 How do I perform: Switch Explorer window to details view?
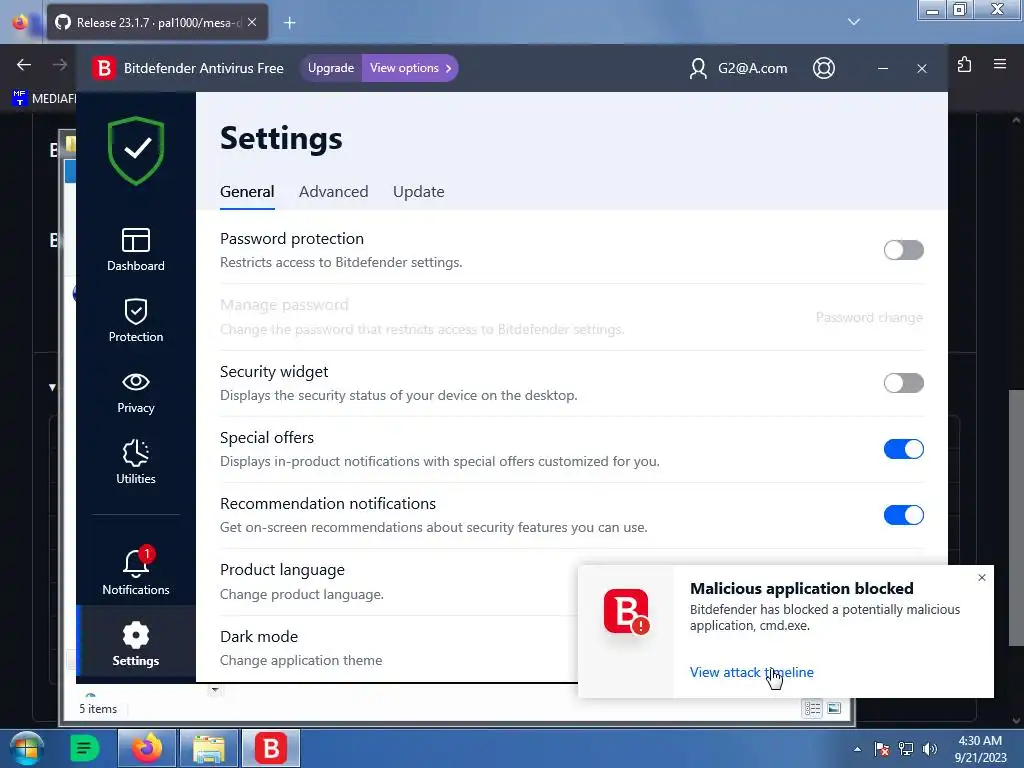(x=812, y=709)
